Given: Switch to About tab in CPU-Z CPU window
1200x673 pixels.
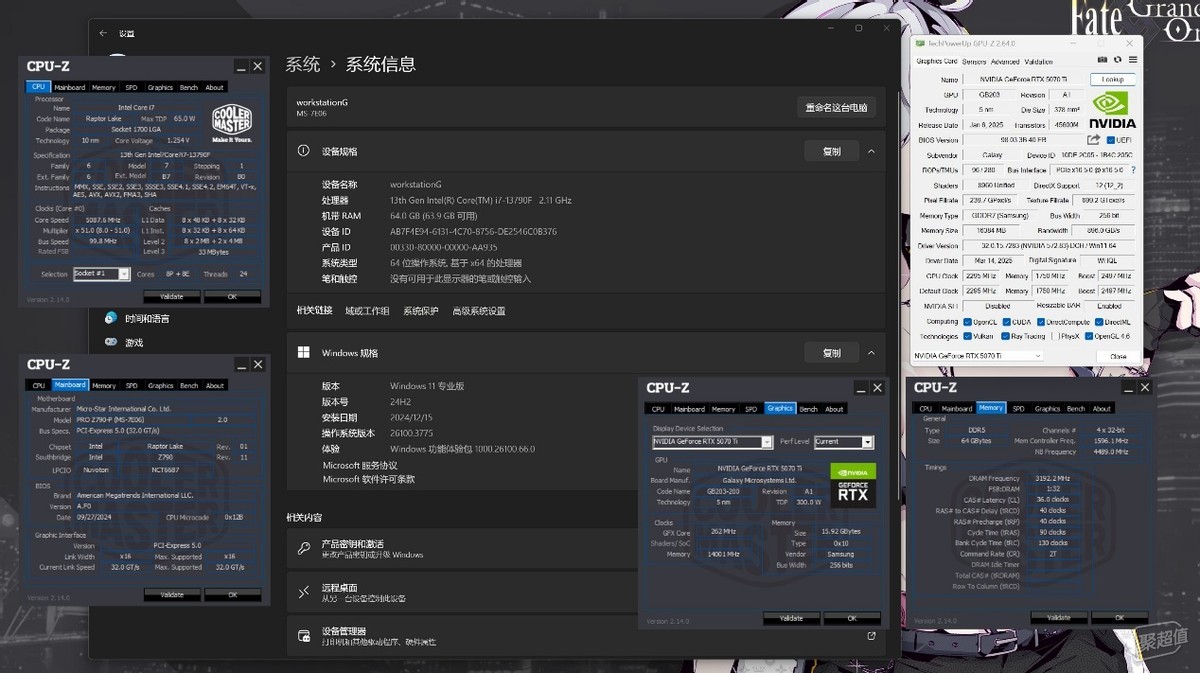Looking at the screenshot, I should point(215,87).
